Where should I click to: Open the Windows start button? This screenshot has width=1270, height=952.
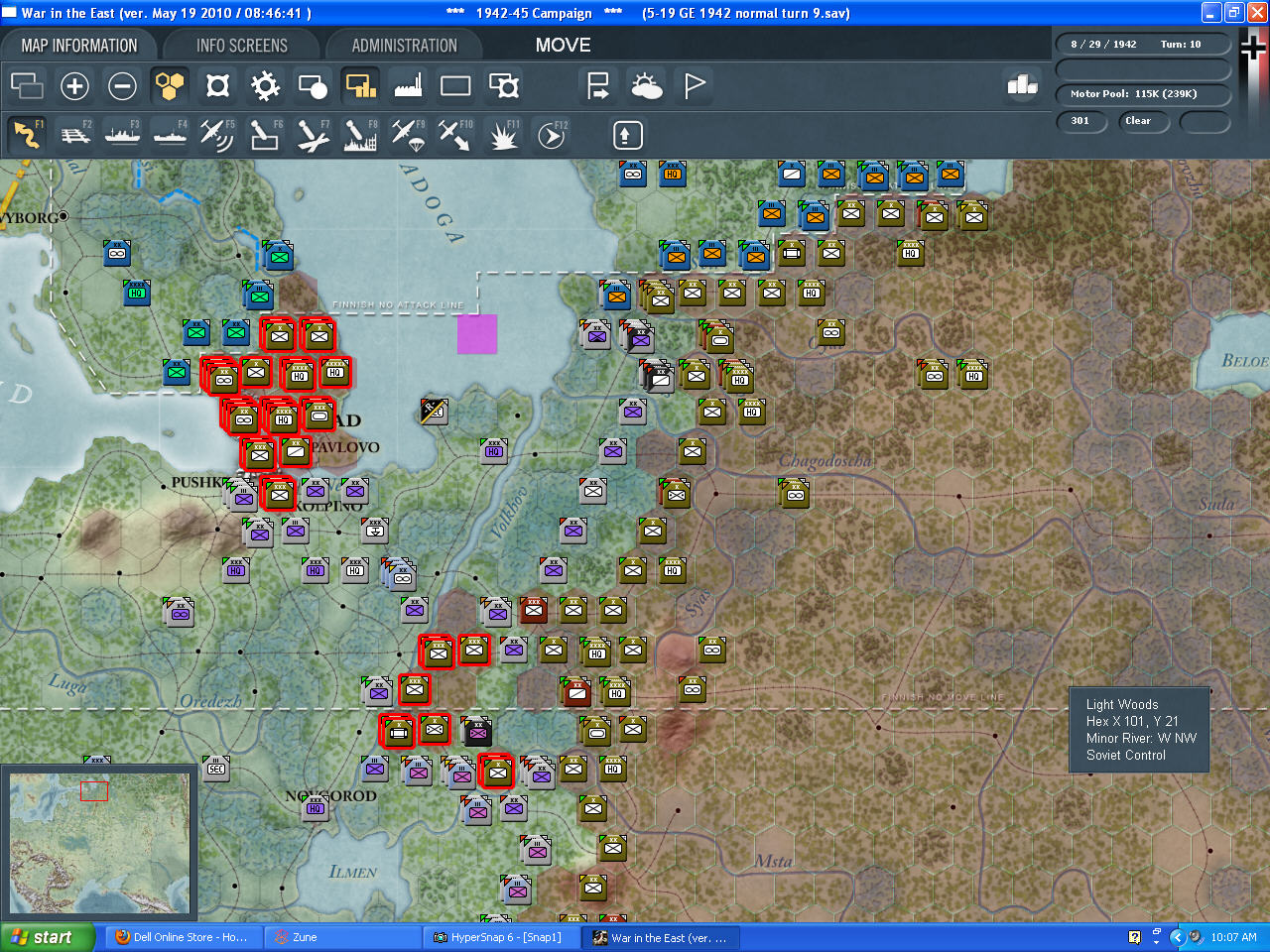point(48,937)
